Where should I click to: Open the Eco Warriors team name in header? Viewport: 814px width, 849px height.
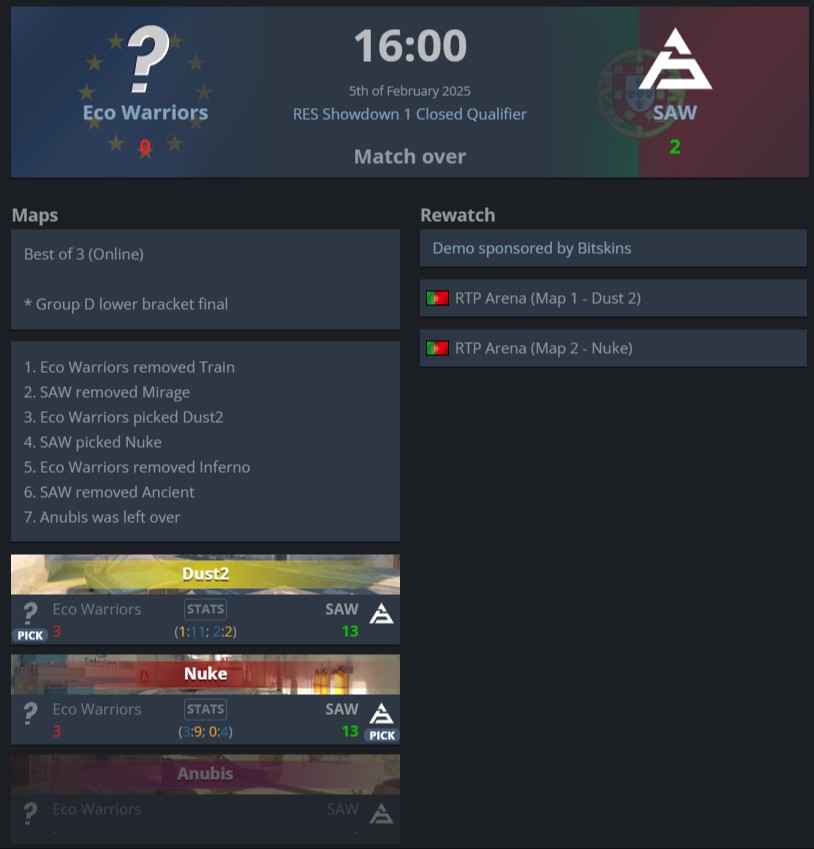tap(145, 113)
